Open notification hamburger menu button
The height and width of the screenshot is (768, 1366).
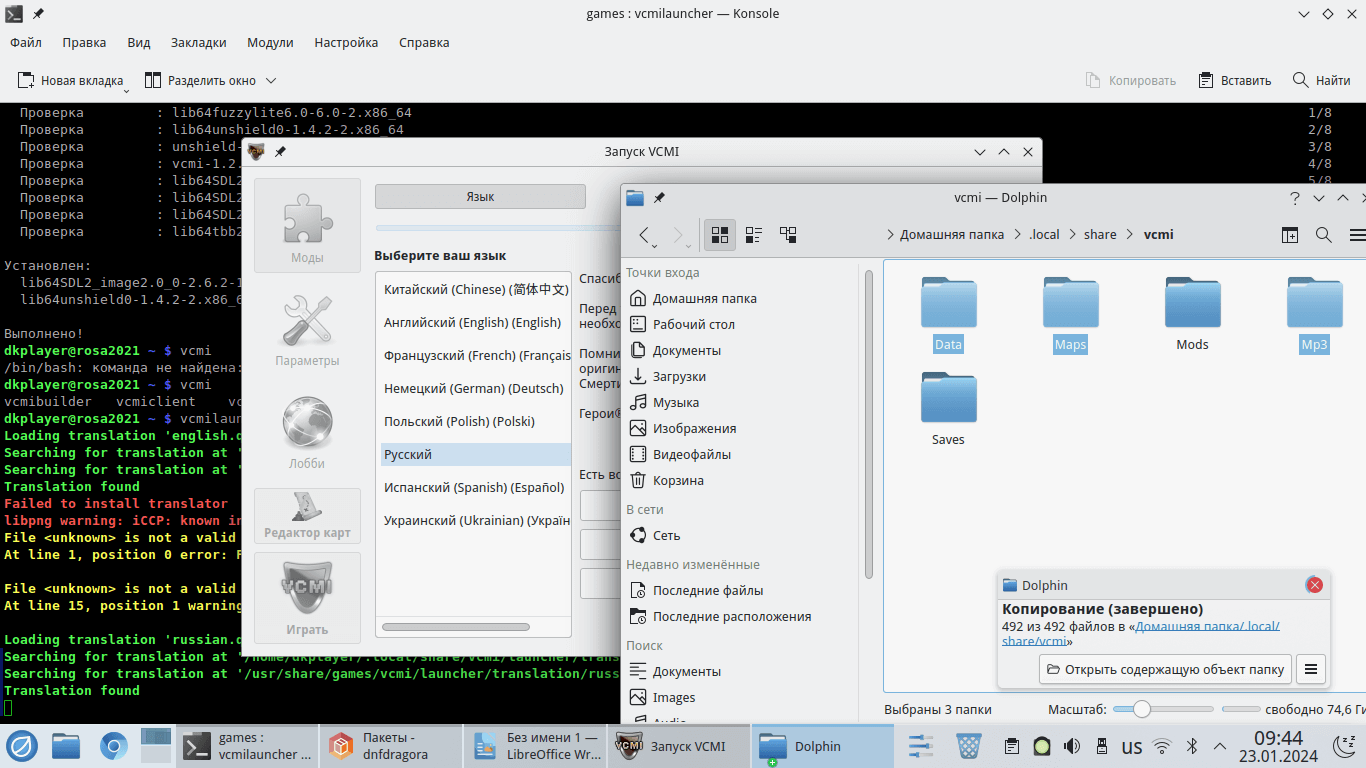click(1311, 669)
